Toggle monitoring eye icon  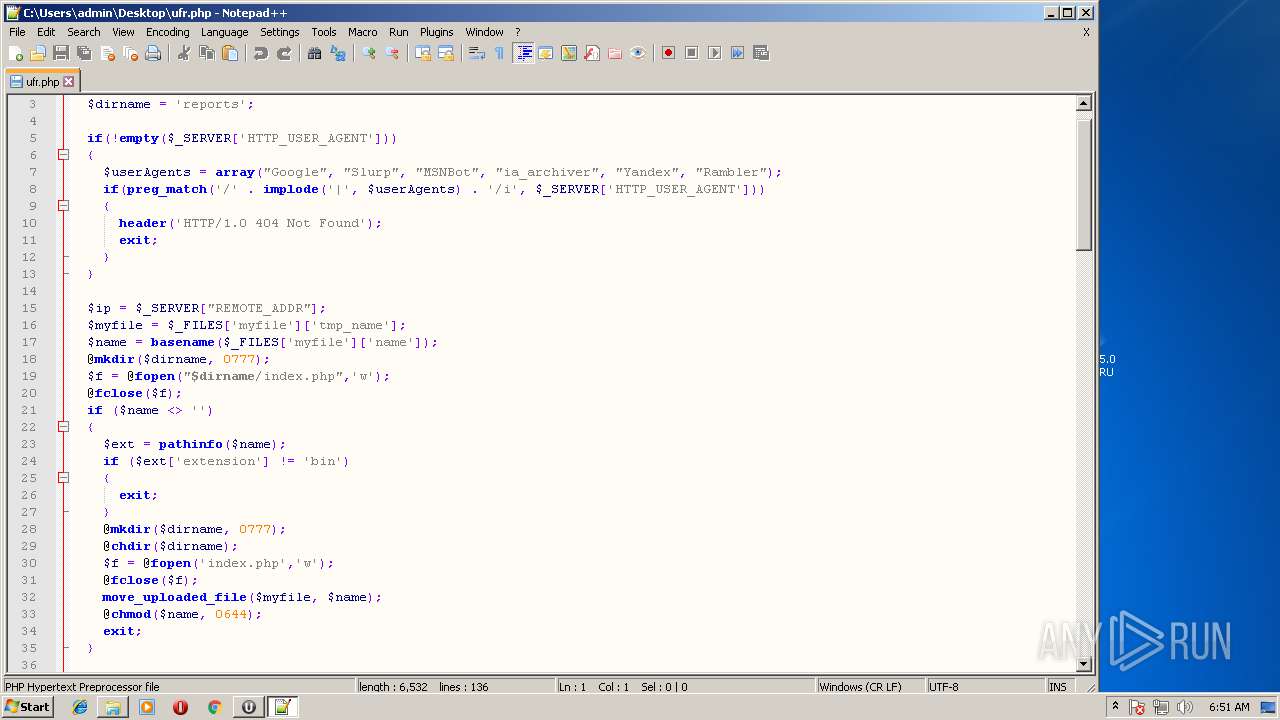638,53
